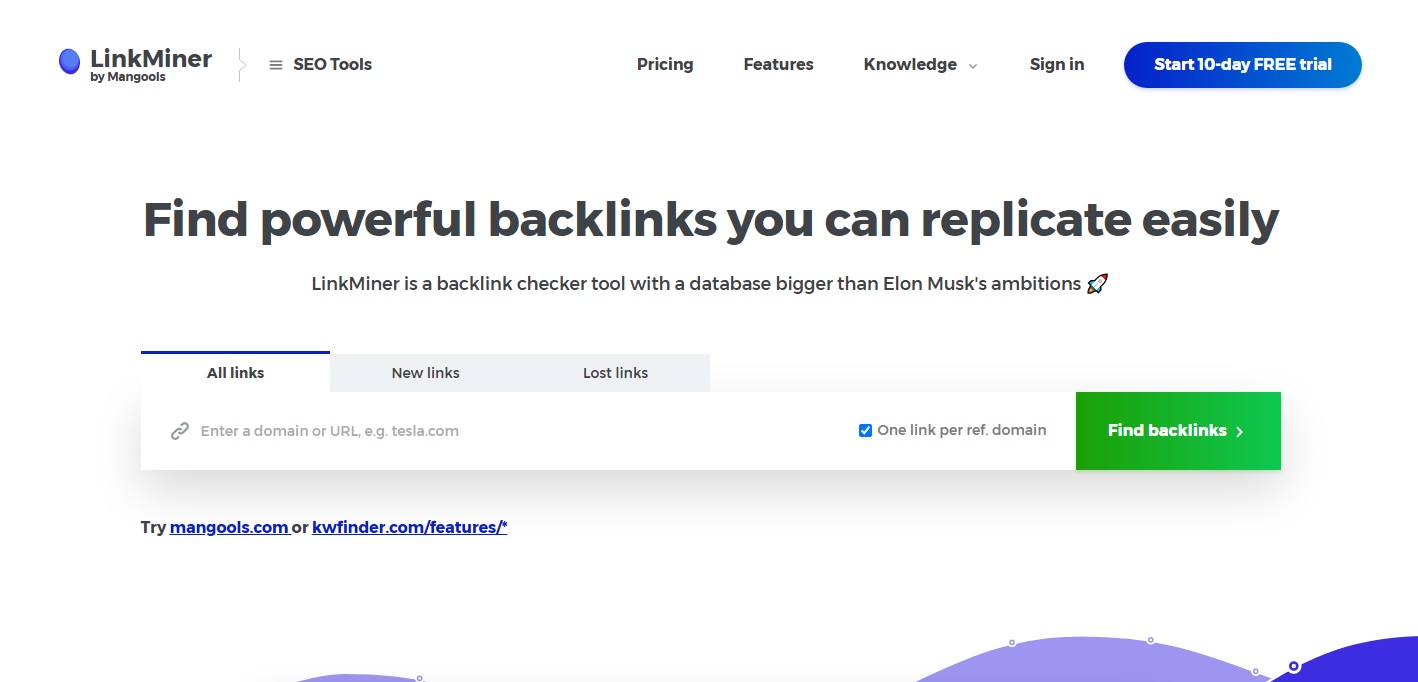Image resolution: width=1418 pixels, height=682 pixels.
Task: Expand the Knowledge dropdown menu
Action: point(920,64)
